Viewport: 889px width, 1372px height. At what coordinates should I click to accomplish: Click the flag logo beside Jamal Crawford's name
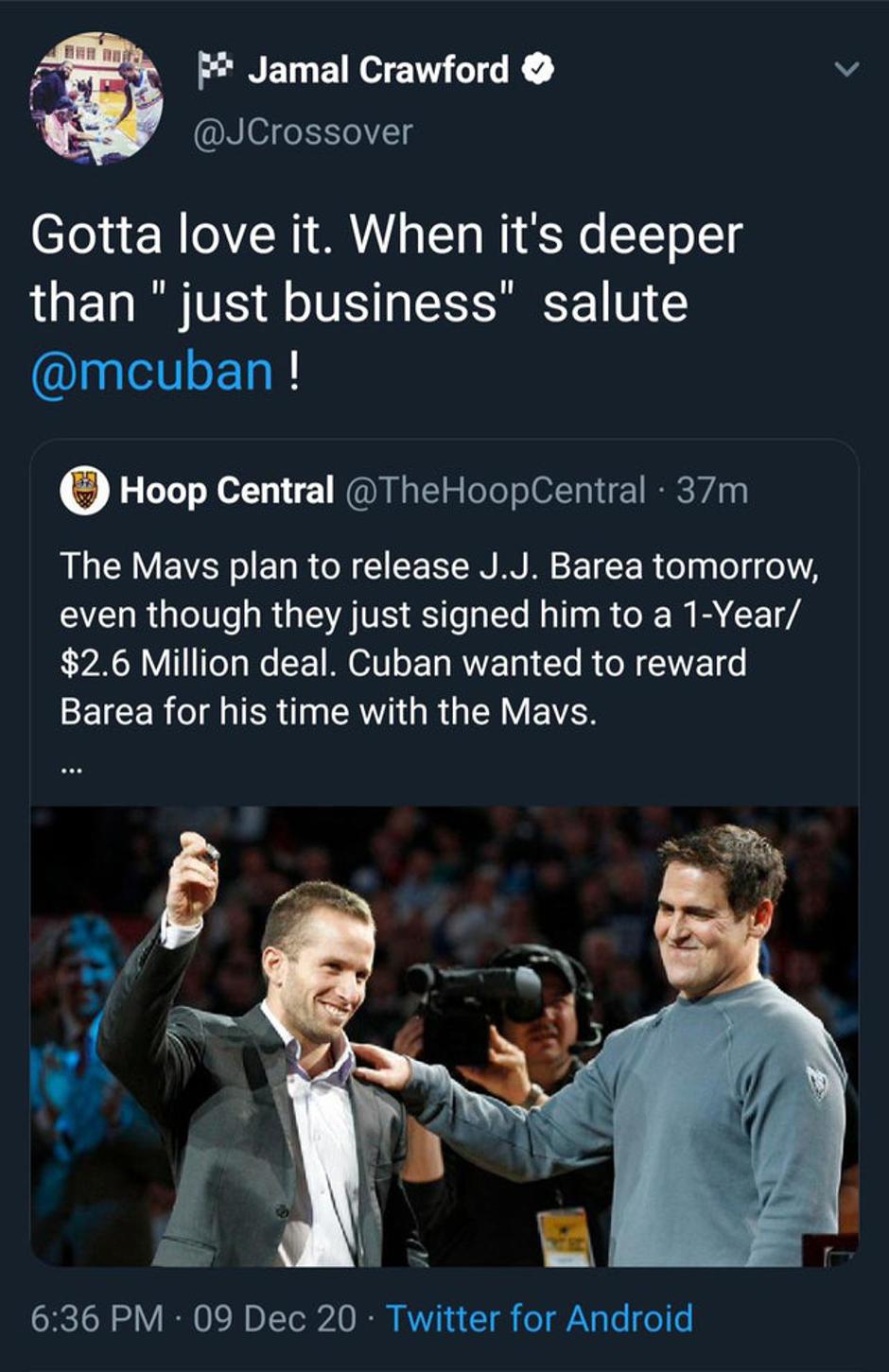(216, 66)
